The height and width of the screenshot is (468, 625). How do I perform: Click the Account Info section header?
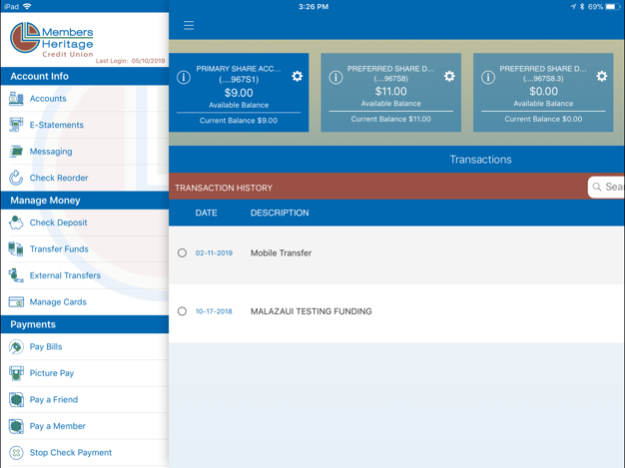point(85,76)
